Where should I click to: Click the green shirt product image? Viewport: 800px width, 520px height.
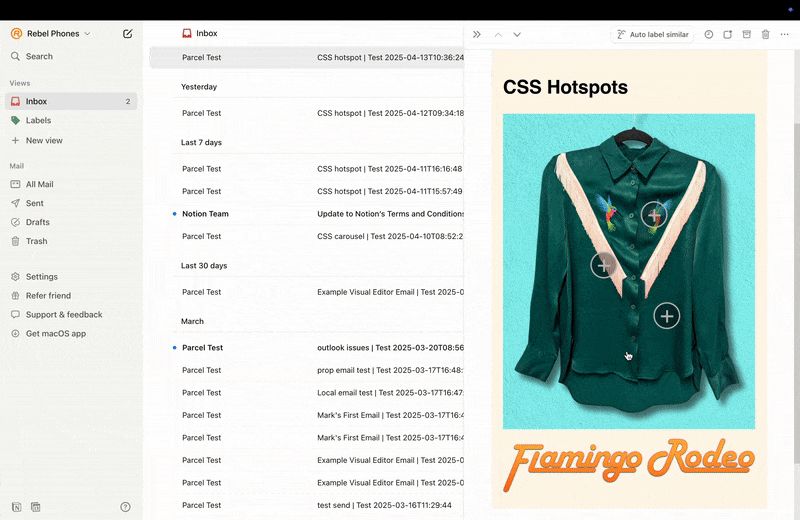tap(629, 270)
